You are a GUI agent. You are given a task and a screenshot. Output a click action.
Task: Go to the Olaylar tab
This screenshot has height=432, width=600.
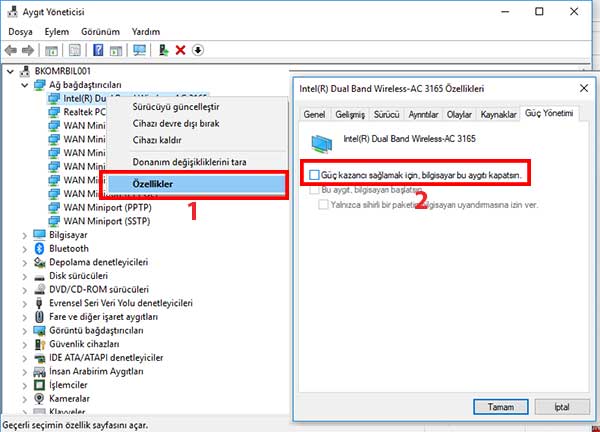pyautogui.click(x=459, y=114)
